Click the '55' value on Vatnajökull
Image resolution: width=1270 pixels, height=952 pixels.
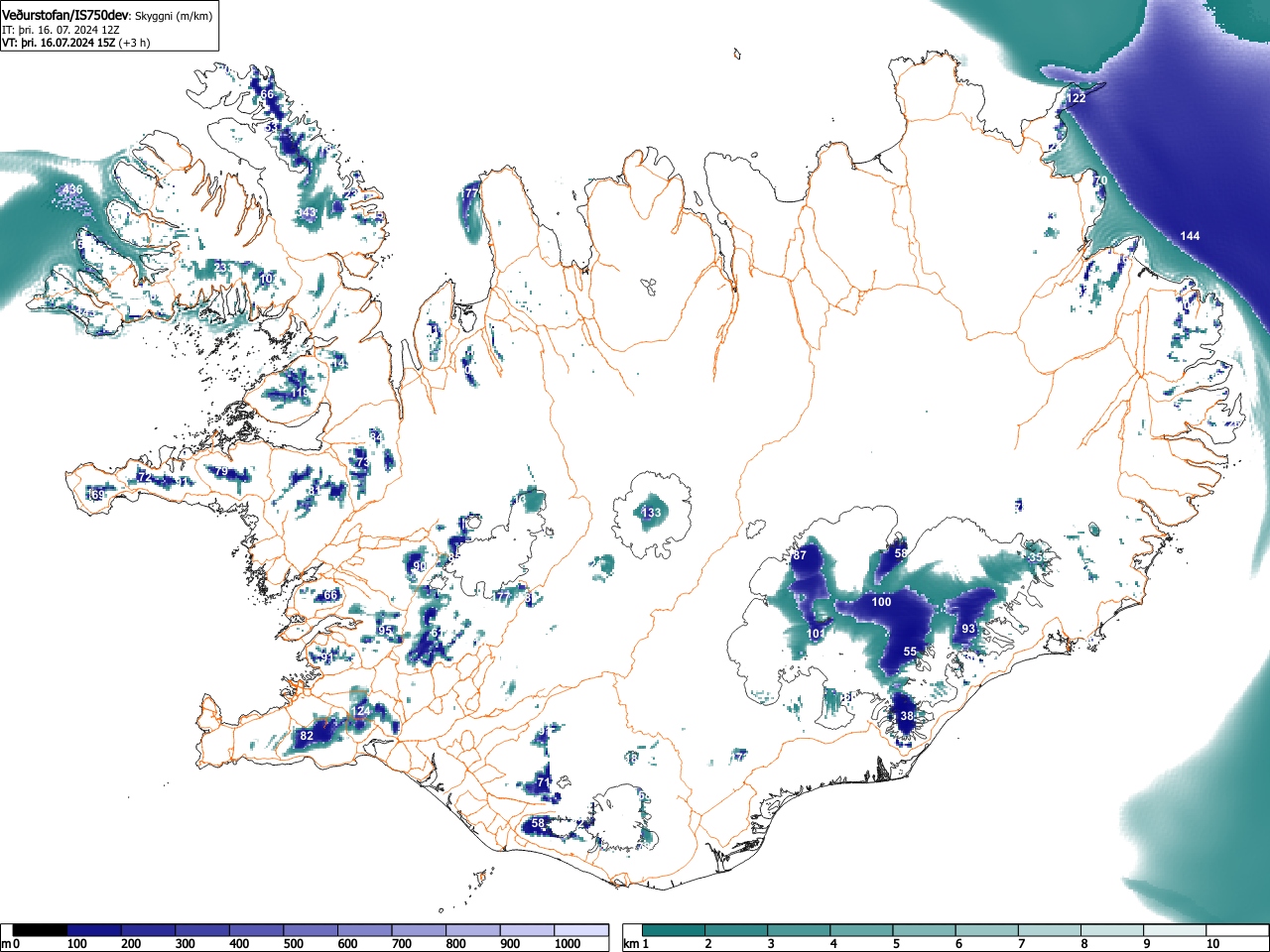point(910,652)
